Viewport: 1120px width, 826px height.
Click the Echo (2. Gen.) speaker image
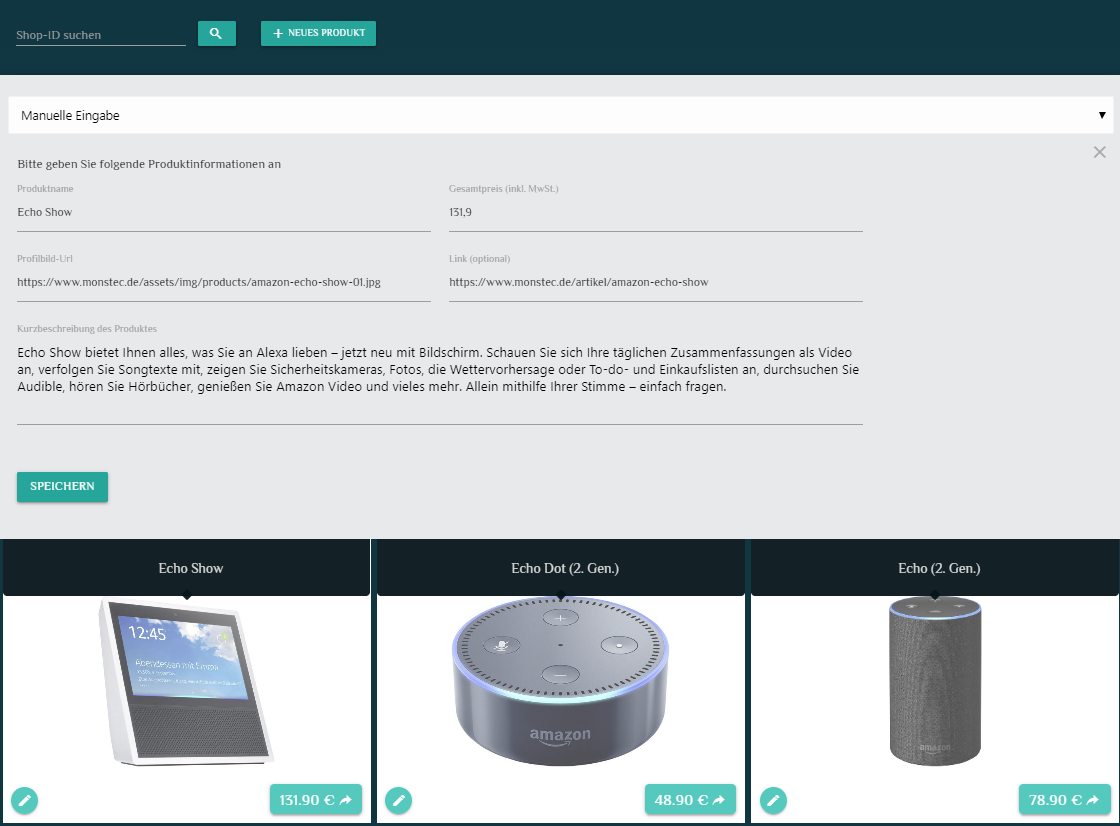935,682
